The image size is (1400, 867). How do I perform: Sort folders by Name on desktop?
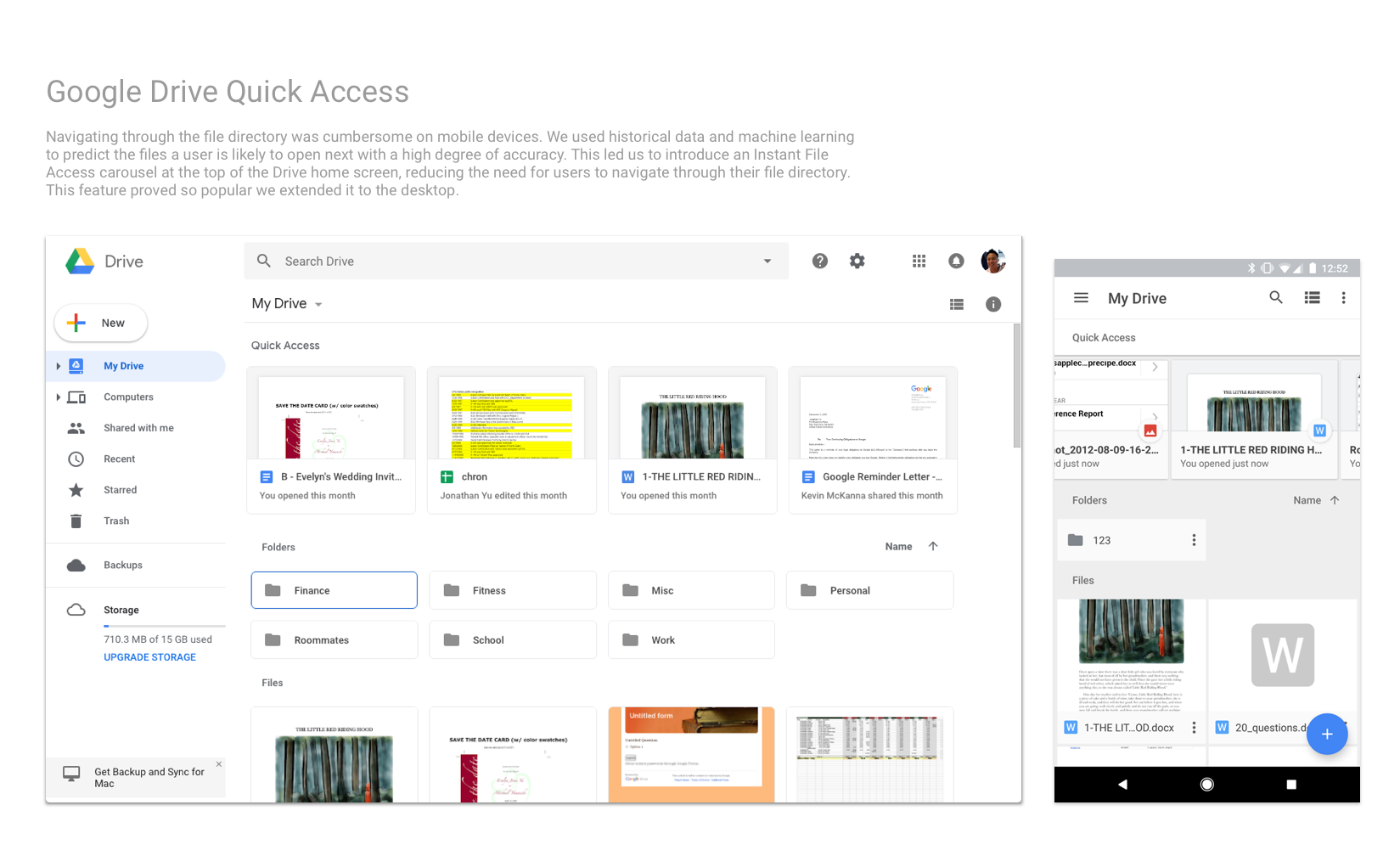898,547
